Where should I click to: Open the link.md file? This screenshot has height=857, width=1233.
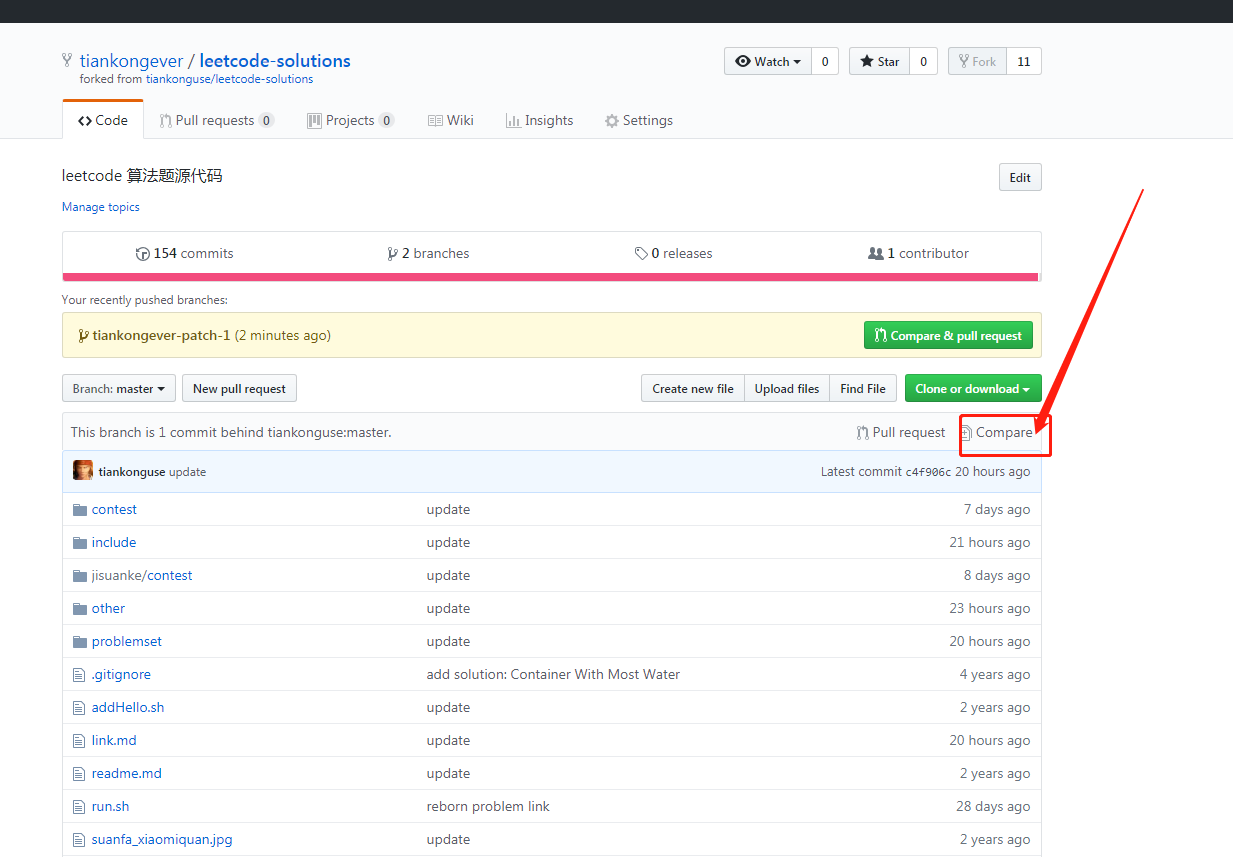point(114,741)
